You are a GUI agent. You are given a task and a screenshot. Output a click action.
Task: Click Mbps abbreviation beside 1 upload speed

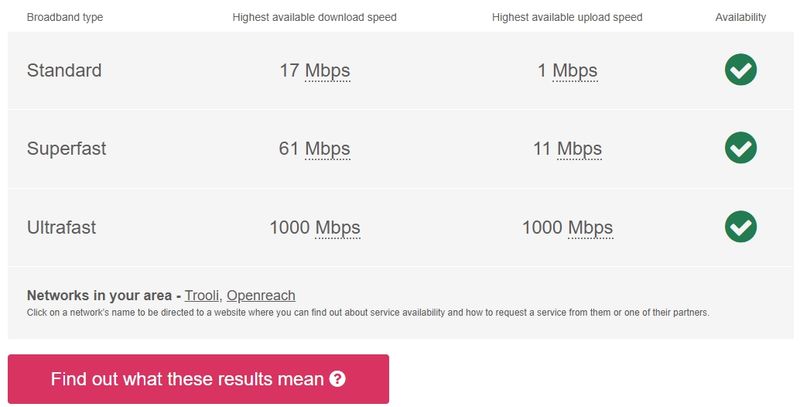click(575, 70)
